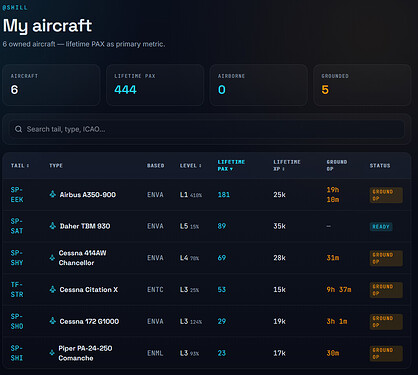Open the SP-EEK tail number link

point(17,194)
